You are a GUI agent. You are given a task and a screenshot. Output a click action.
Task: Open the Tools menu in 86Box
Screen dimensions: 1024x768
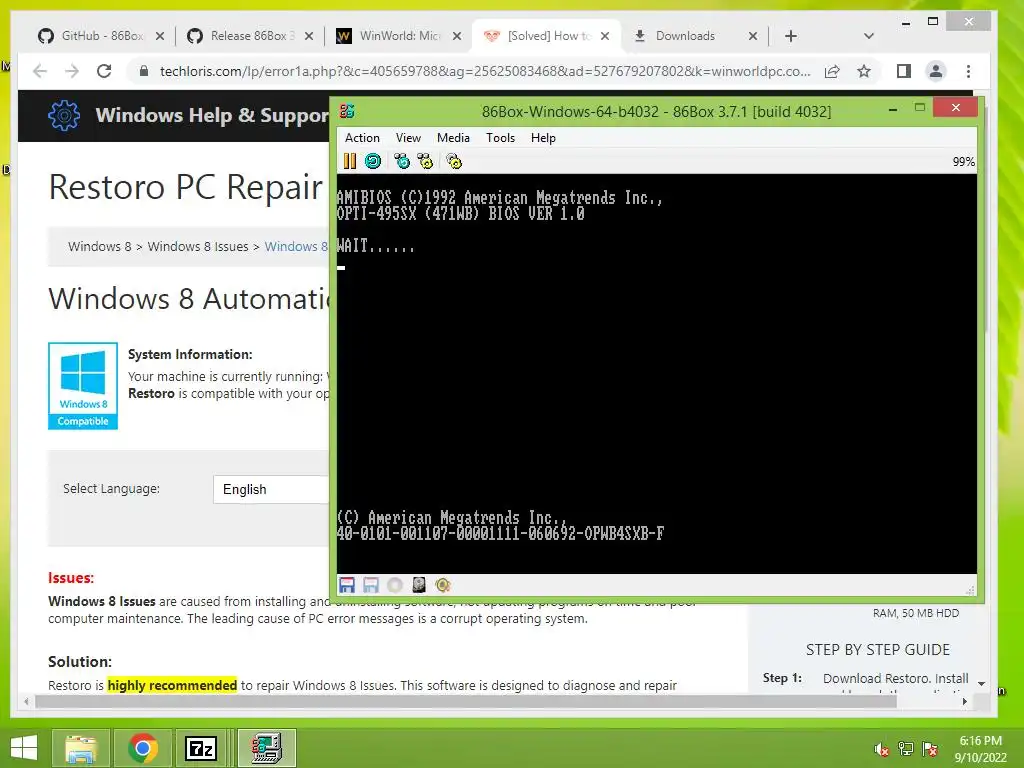(x=500, y=138)
